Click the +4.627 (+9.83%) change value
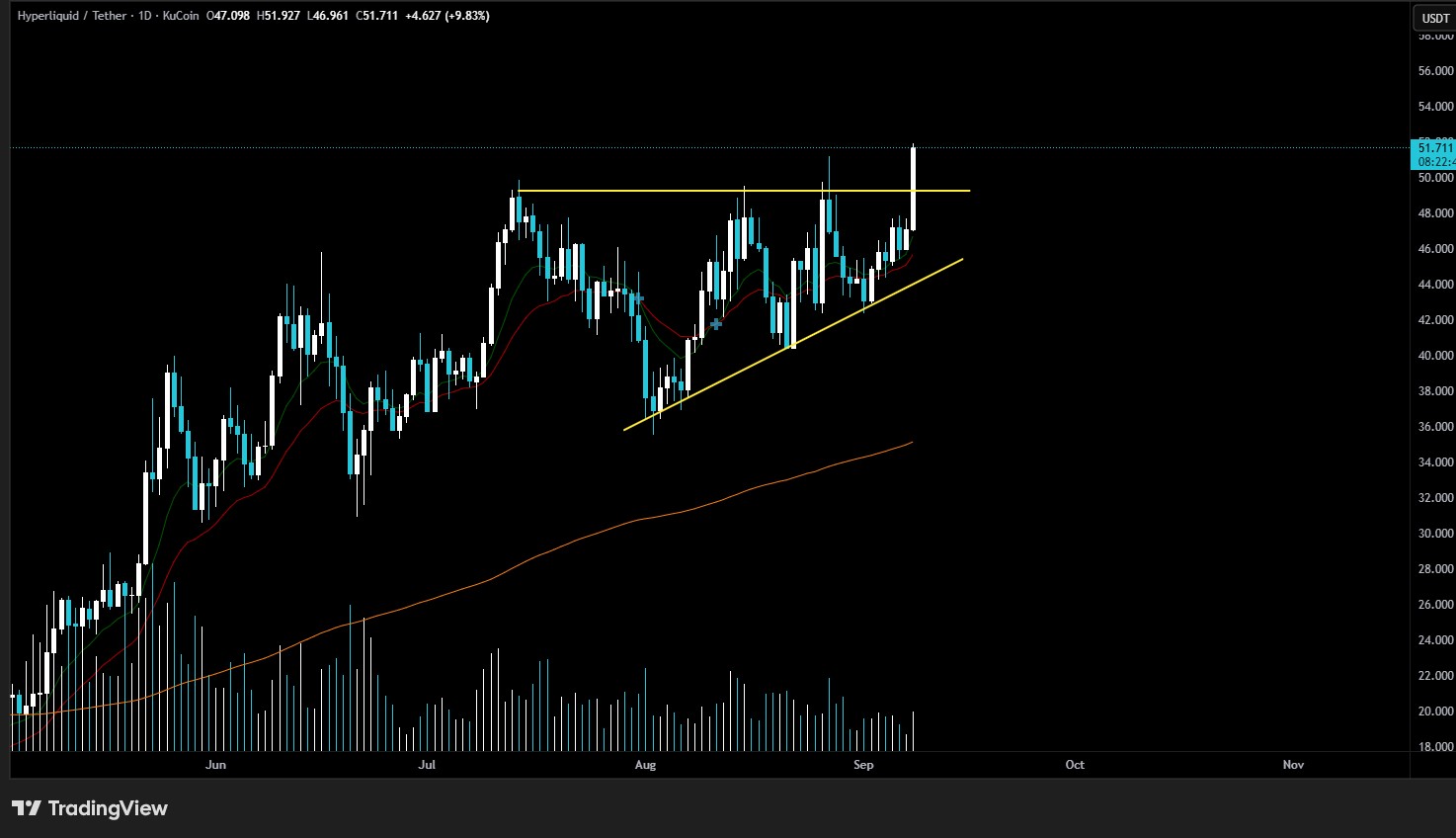1456x838 pixels. click(447, 16)
